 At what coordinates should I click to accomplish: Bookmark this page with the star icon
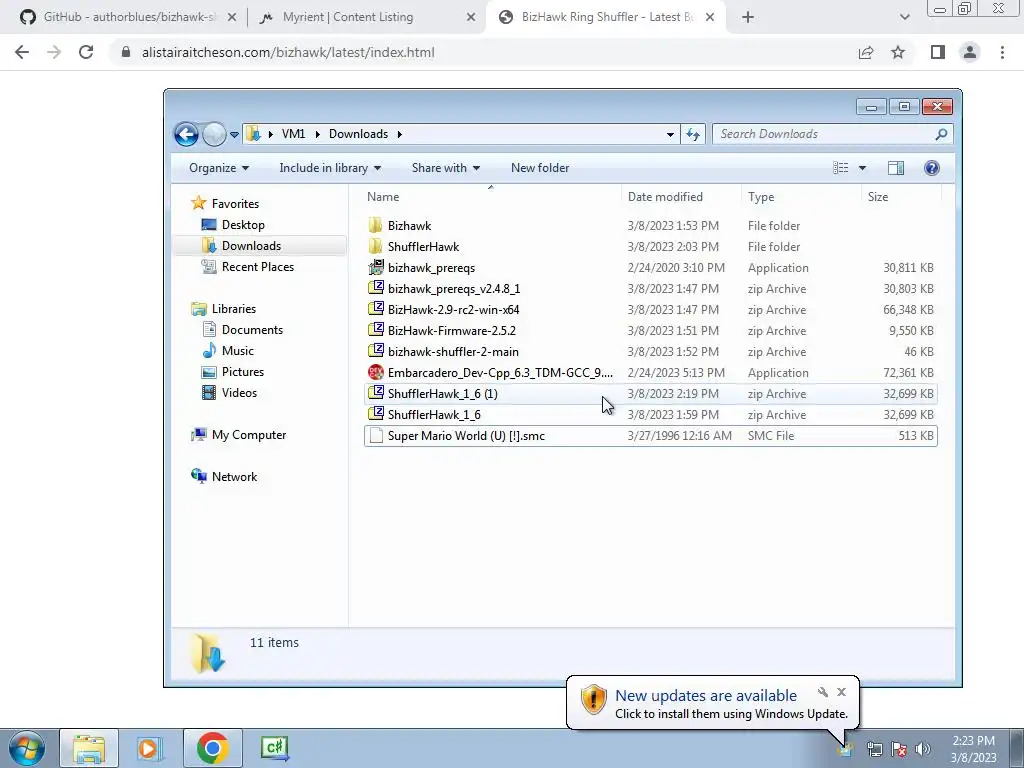[898, 52]
